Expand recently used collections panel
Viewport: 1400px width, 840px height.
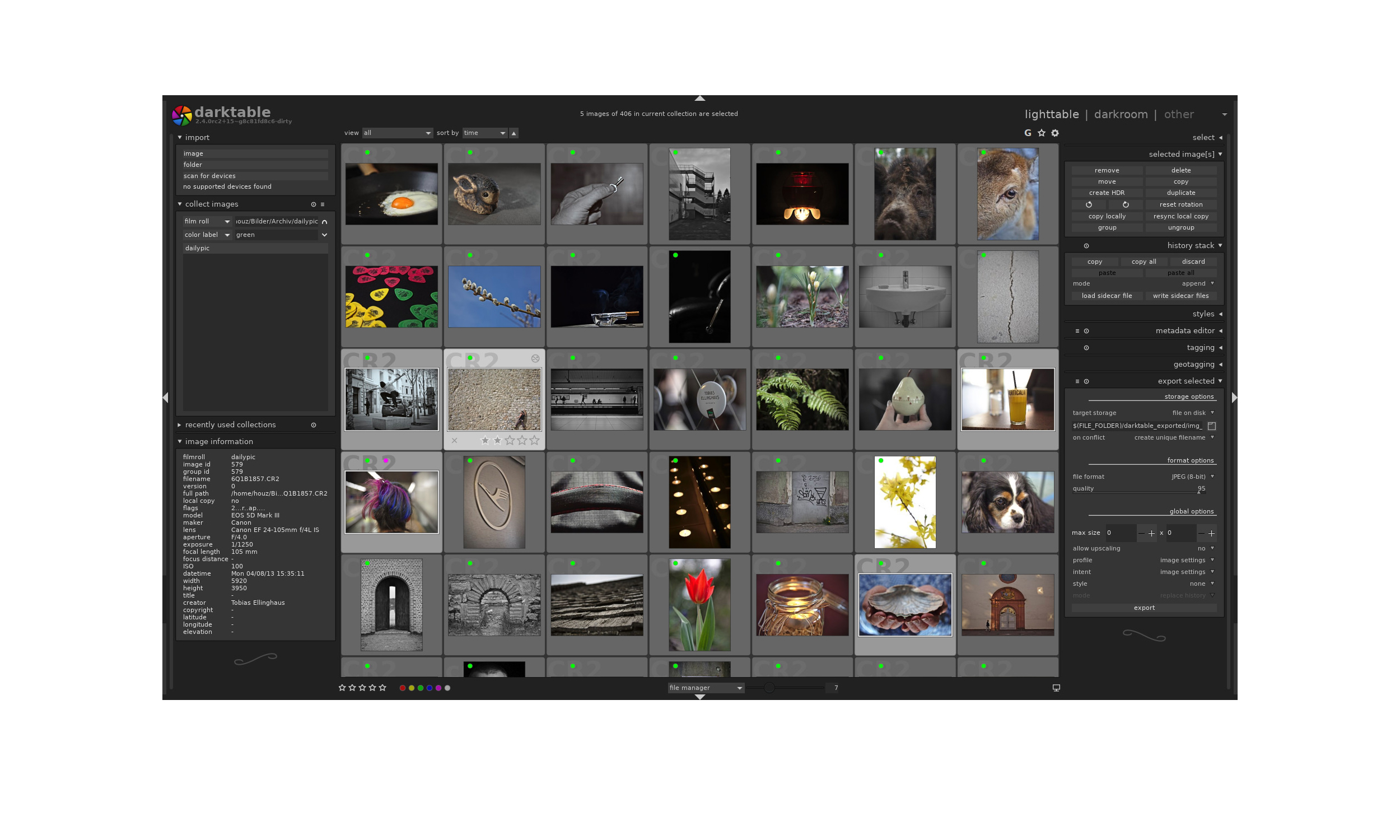[230, 425]
